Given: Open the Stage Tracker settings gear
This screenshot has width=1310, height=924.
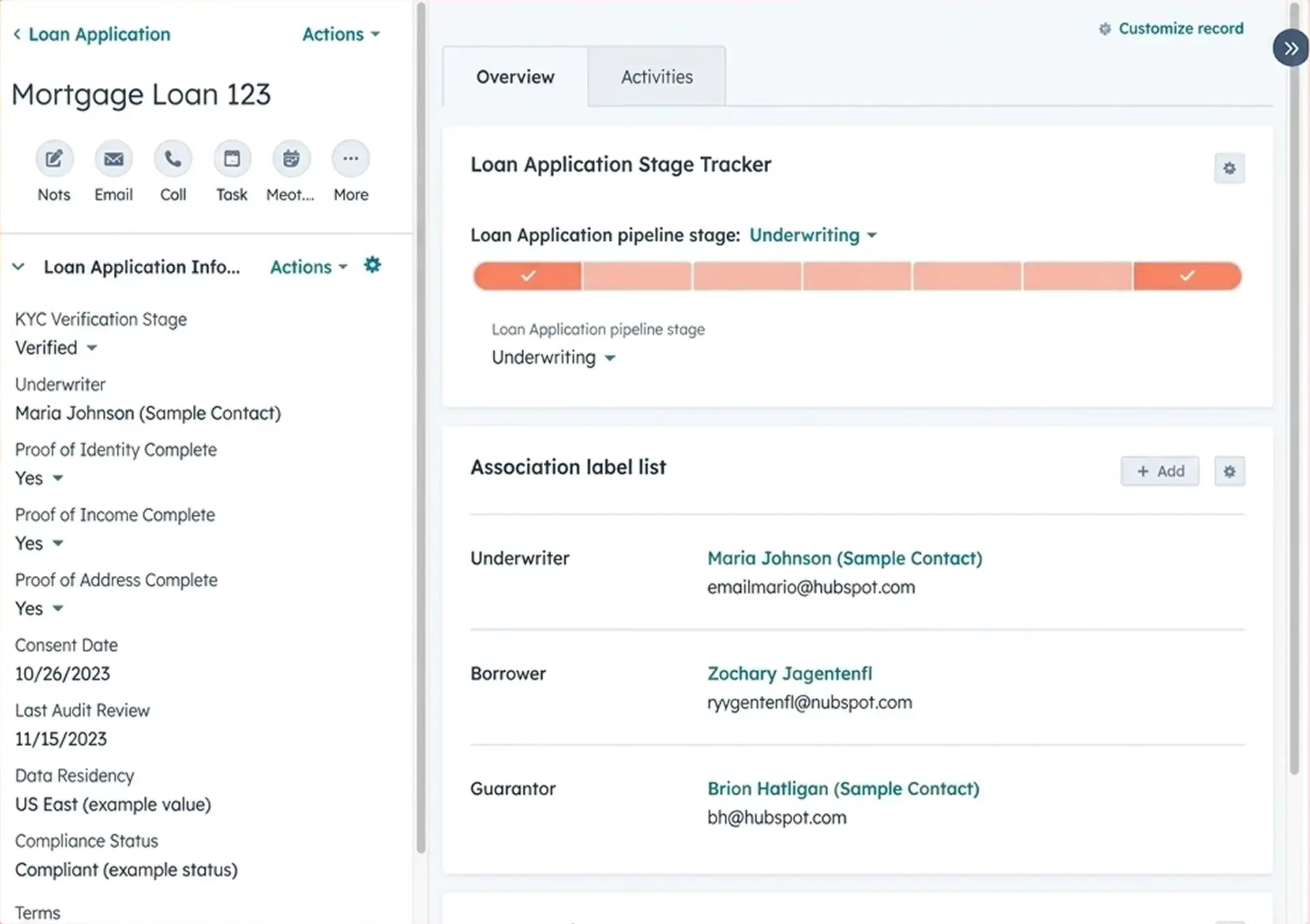Looking at the screenshot, I should pos(1229,168).
